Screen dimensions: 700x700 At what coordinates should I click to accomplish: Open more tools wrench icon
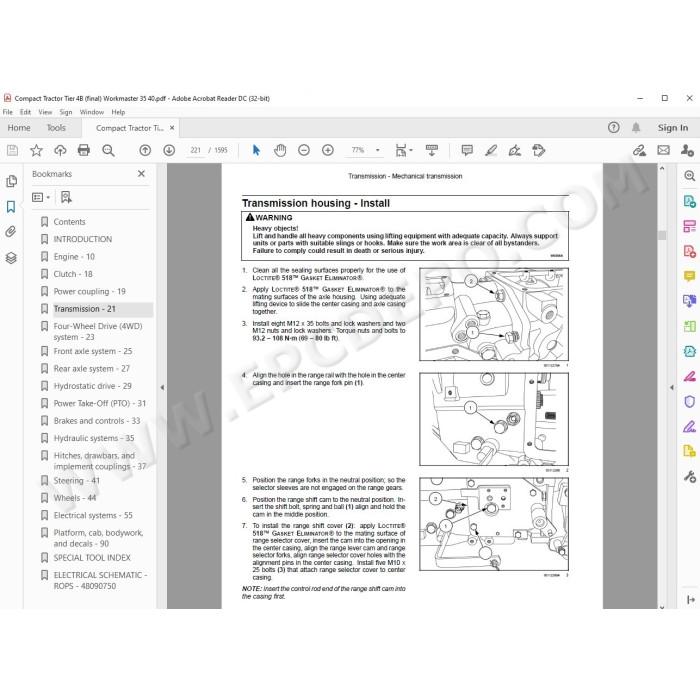tap(689, 477)
